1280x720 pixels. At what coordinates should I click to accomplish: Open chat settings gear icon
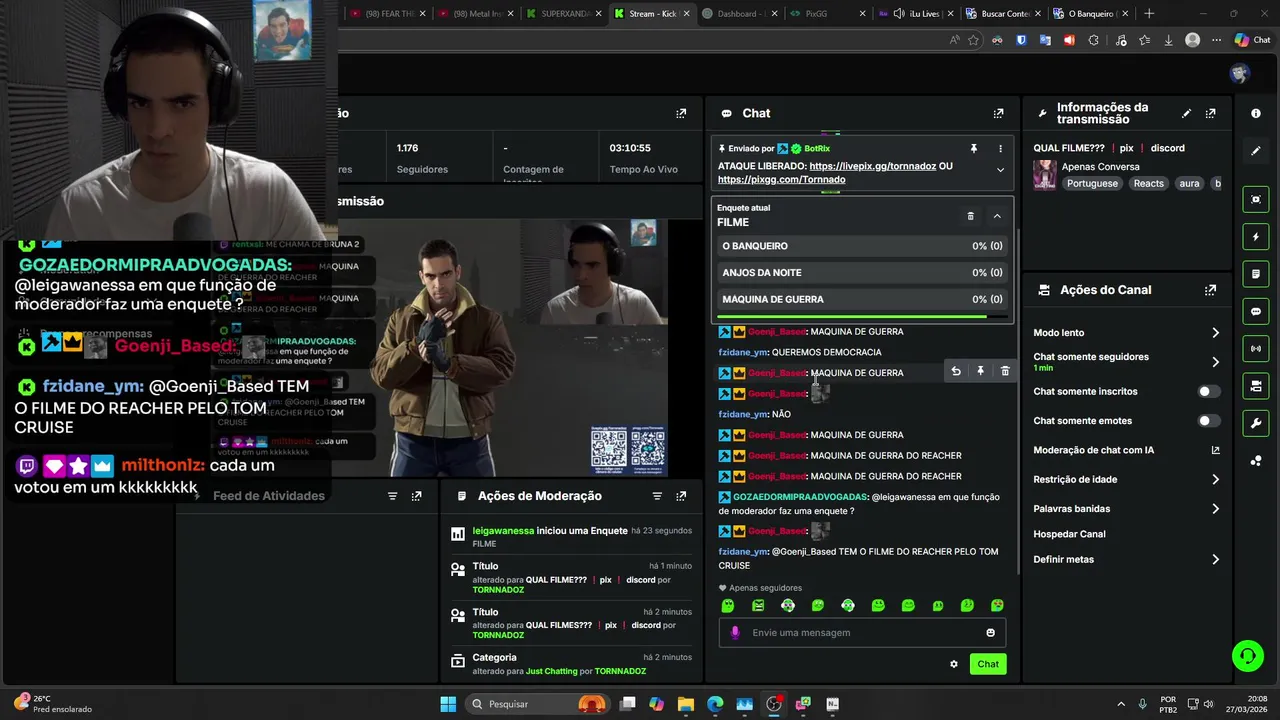pyautogui.click(x=954, y=664)
